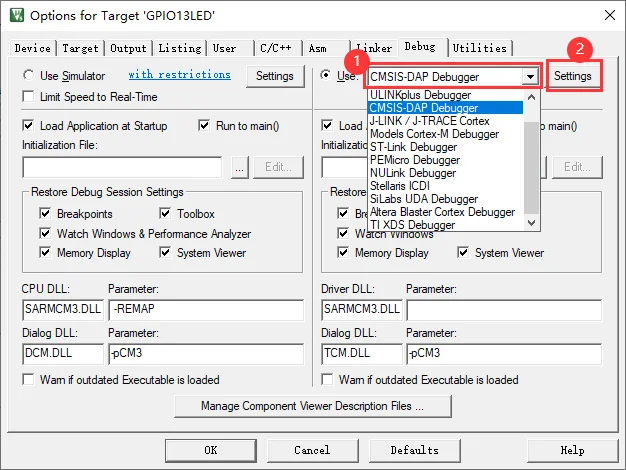Image resolution: width=626 pixels, height=470 pixels.
Task: Choose CMSIS-DAP Debugger in the list
Action: [446, 108]
